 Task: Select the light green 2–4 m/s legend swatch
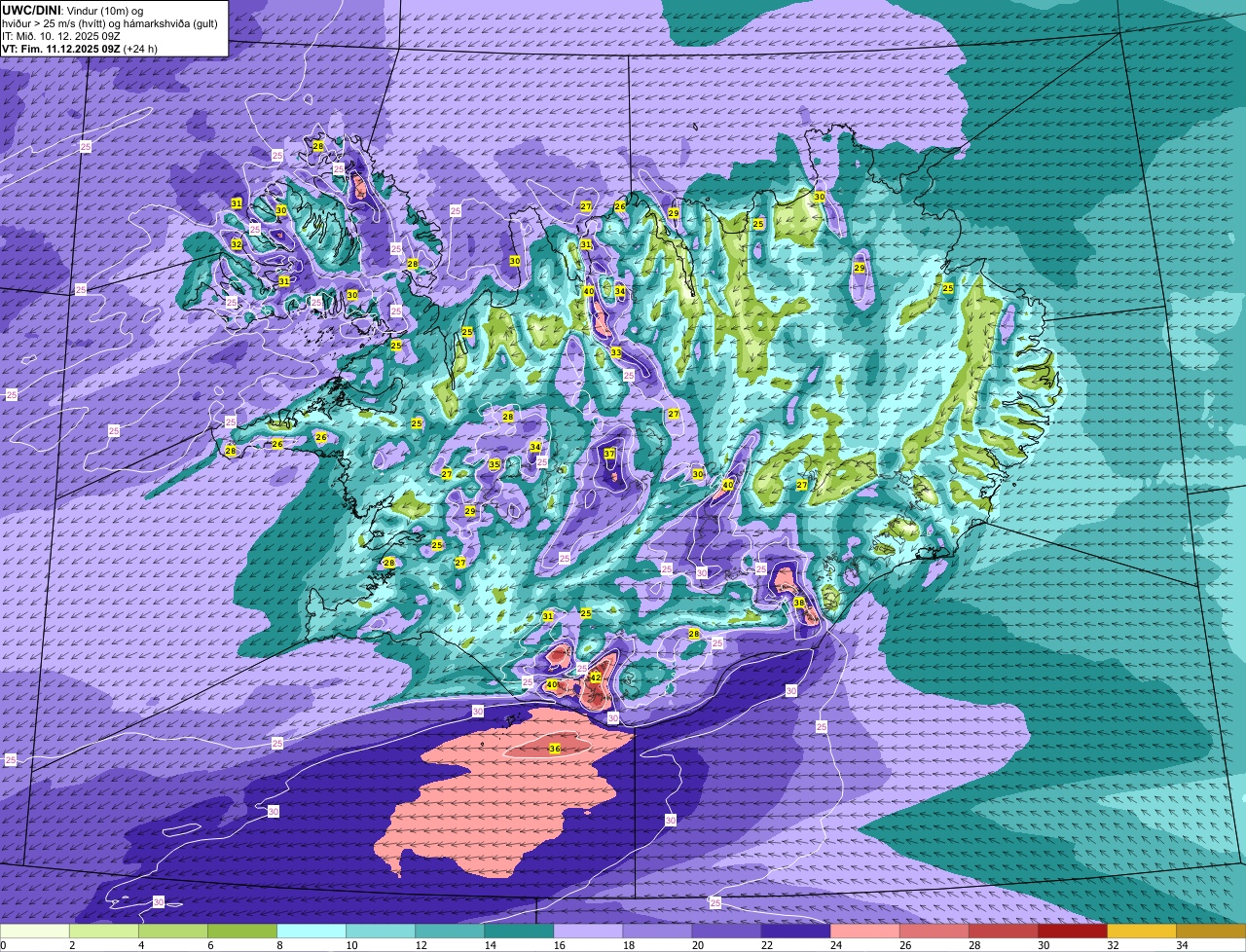104,932
